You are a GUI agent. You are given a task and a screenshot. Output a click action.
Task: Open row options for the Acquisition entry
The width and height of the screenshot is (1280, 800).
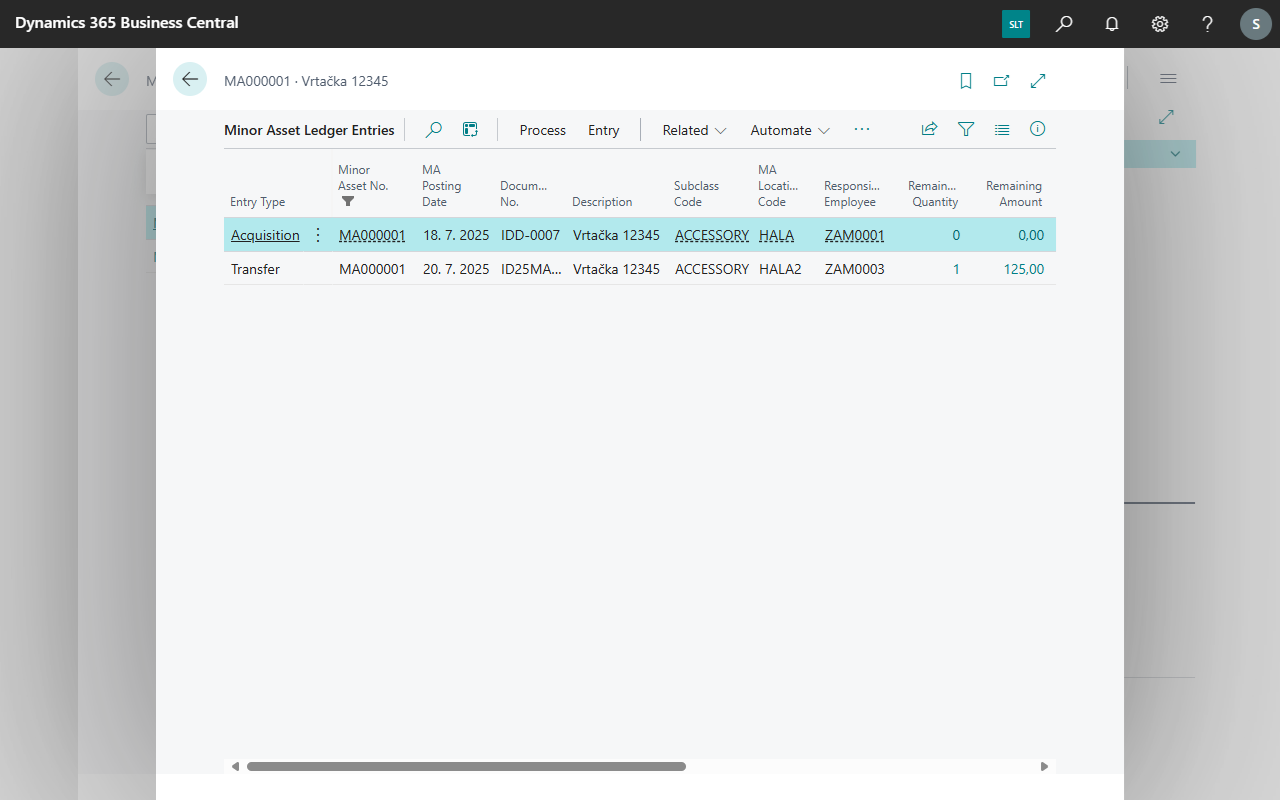(318, 236)
